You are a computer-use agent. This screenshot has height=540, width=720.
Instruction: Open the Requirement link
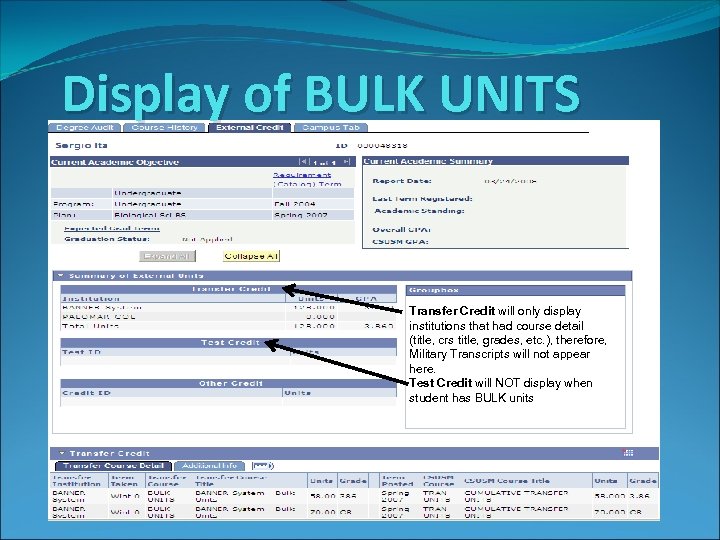(302, 174)
